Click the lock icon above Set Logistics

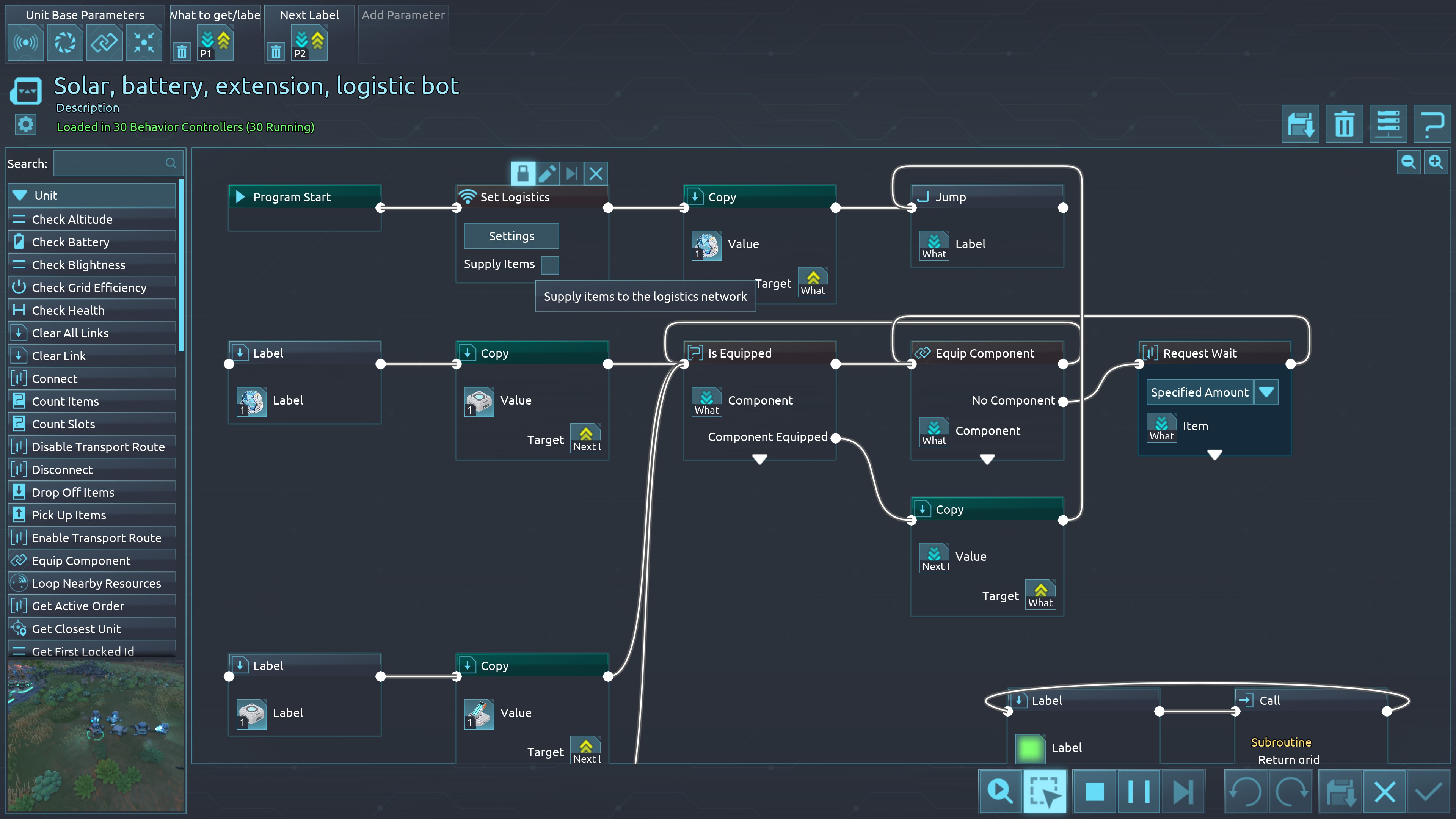point(523,174)
